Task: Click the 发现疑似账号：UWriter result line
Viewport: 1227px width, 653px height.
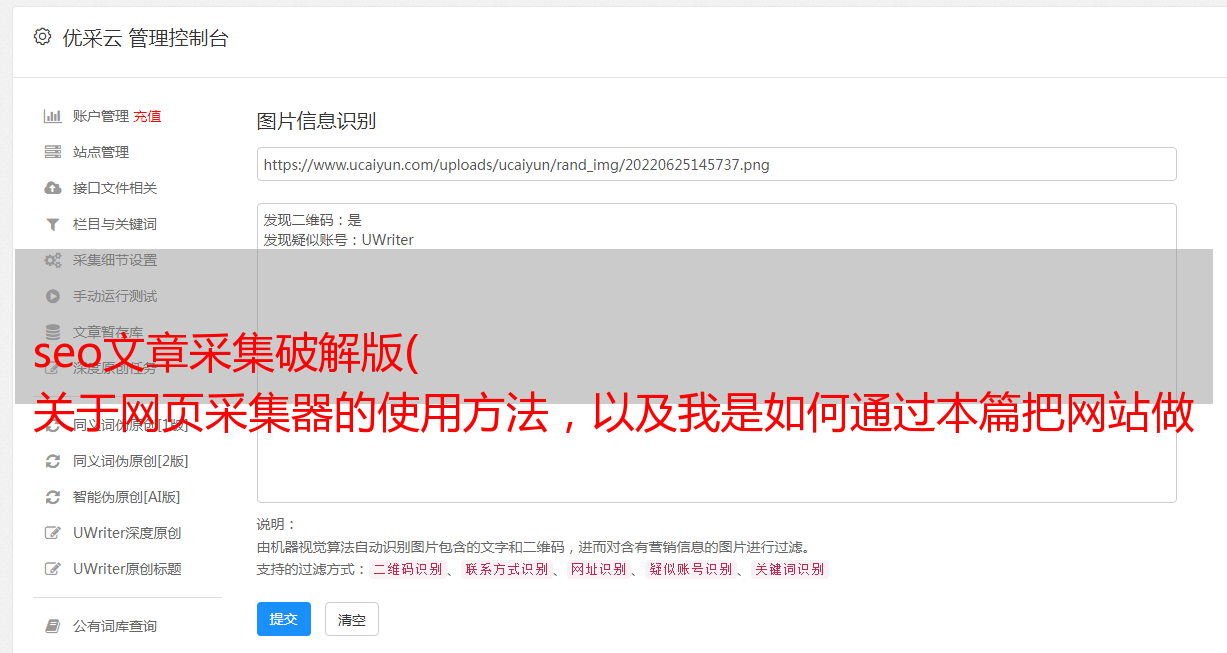Action: click(338, 240)
